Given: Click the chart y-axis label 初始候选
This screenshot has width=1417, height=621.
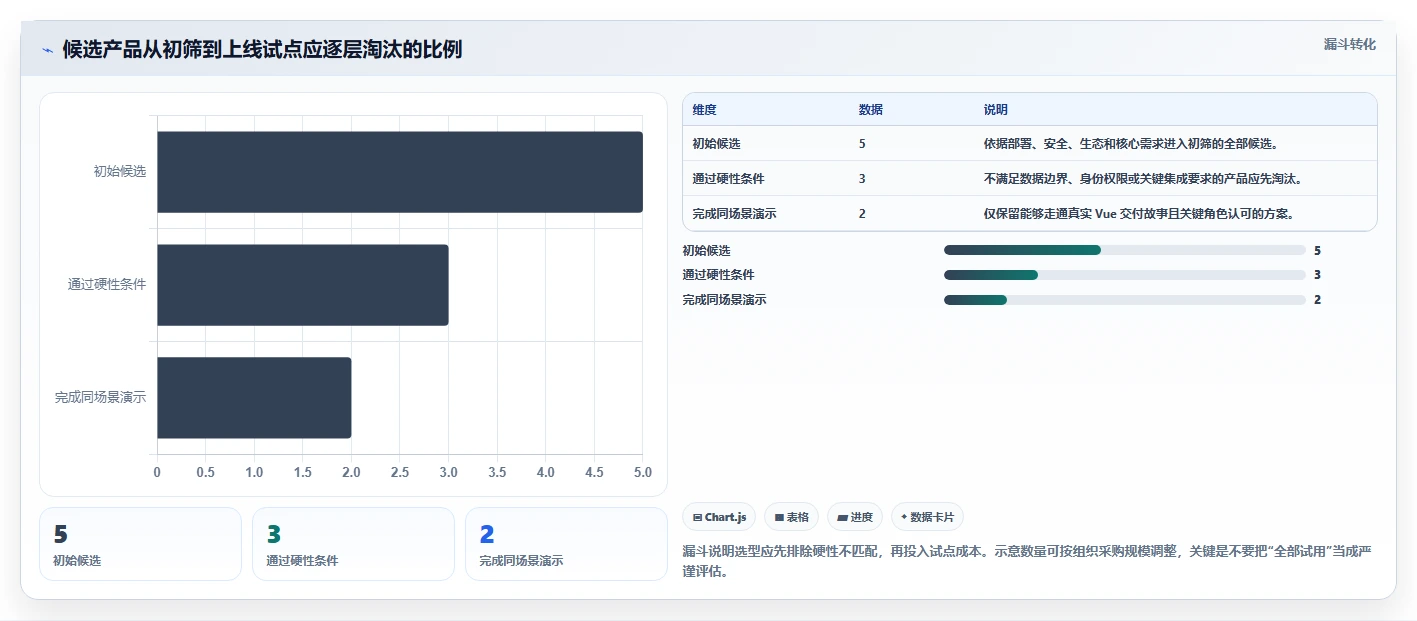Looking at the screenshot, I should tap(120, 172).
